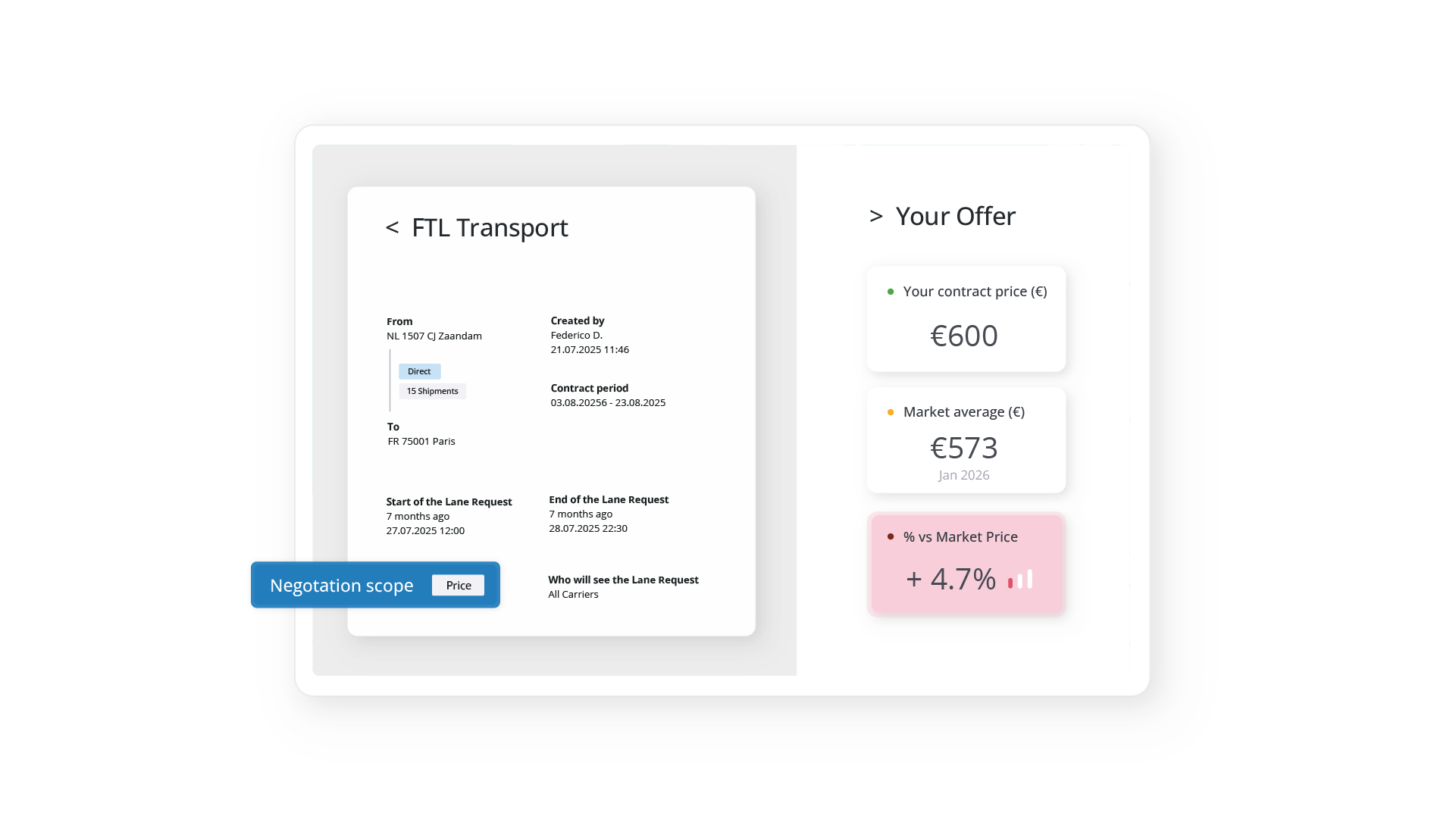Click the pink % vs Market Price card
Image resolution: width=1456 pixels, height=819 pixels.
coord(966,564)
